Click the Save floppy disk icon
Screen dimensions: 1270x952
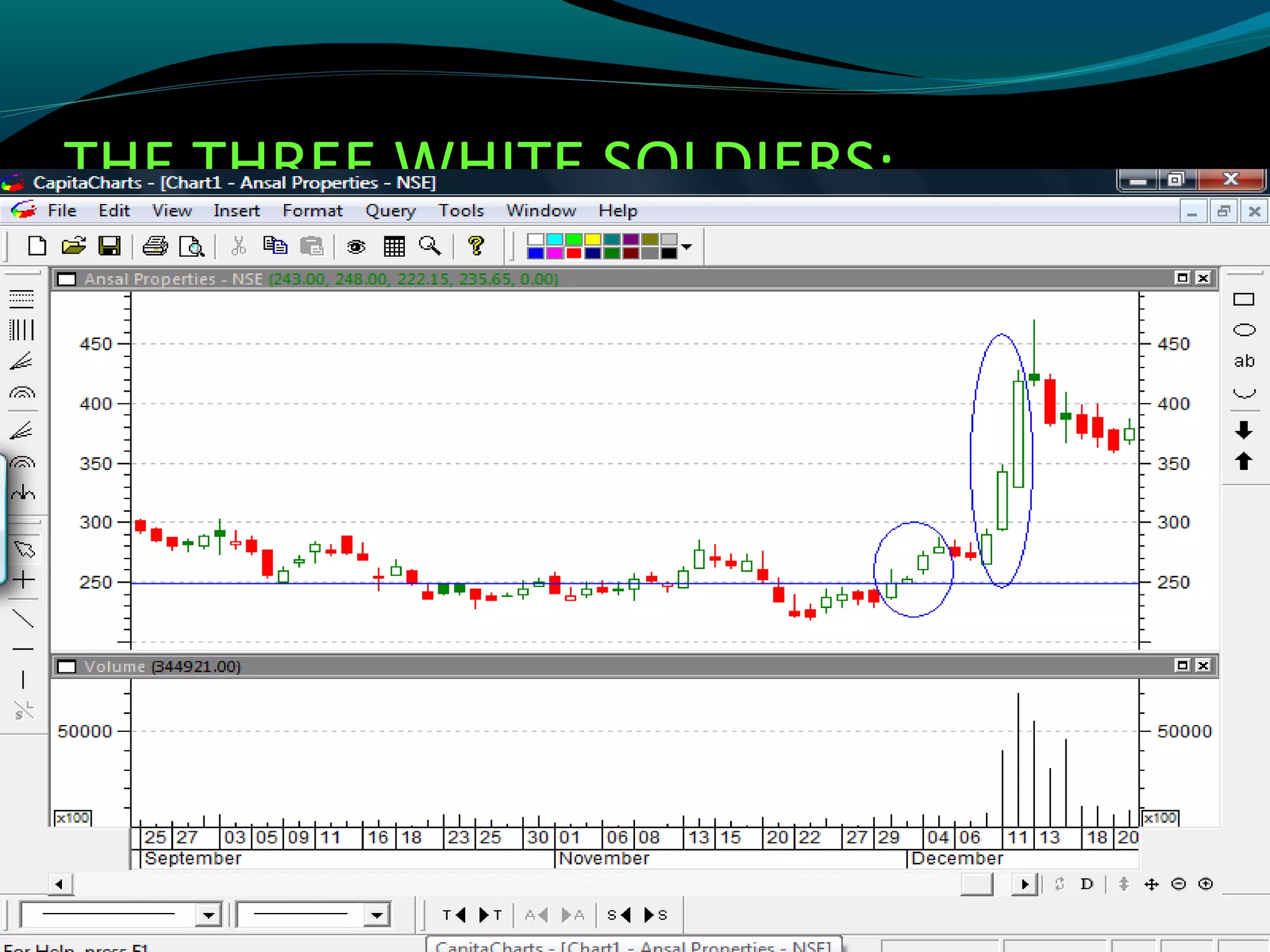point(110,247)
